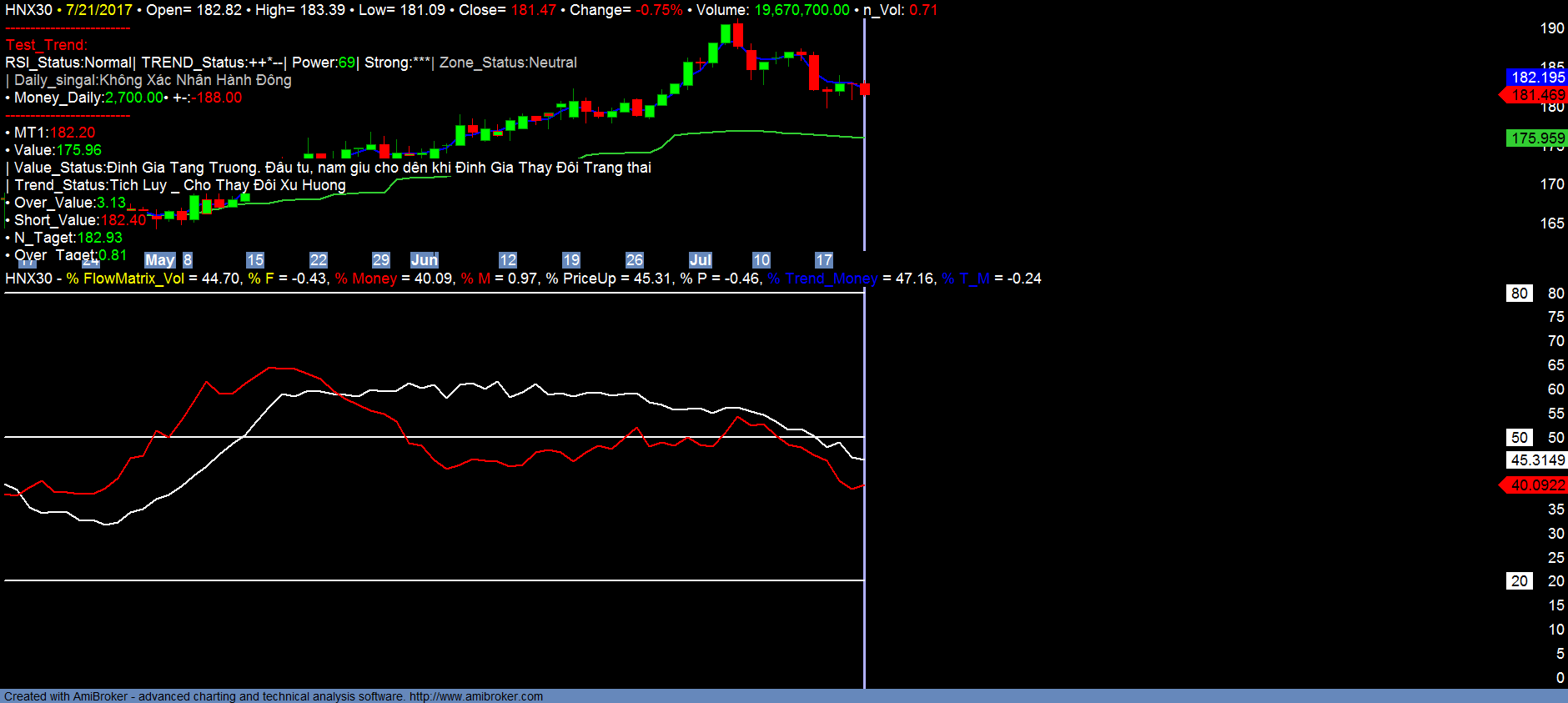Select the date marker labeled 29
1568x703 pixels.
click(x=381, y=260)
